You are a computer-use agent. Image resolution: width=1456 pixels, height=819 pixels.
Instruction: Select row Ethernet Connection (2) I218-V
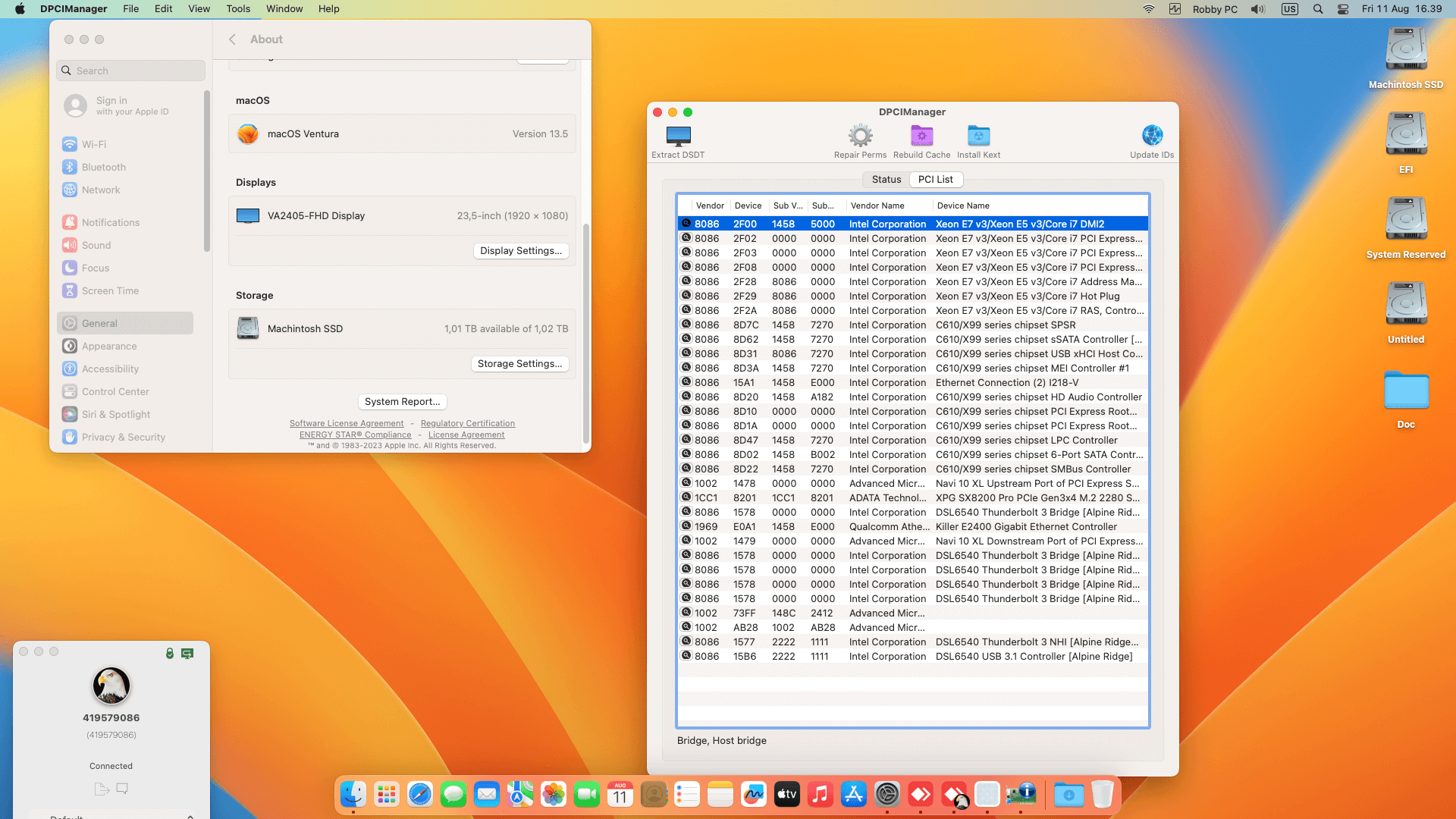913,382
